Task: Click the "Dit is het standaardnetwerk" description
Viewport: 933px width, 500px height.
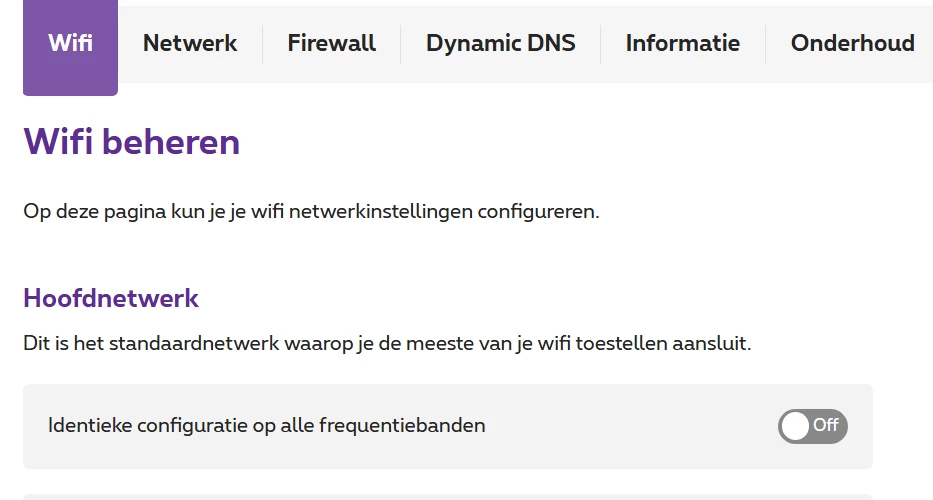Action: click(386, 344)
